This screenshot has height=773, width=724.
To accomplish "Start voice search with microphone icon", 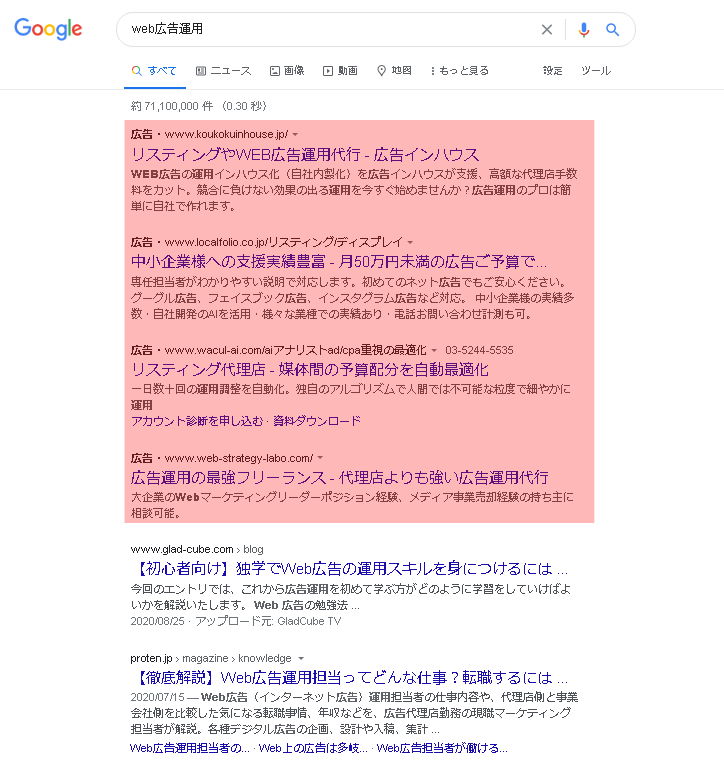I will pos(584,30).
